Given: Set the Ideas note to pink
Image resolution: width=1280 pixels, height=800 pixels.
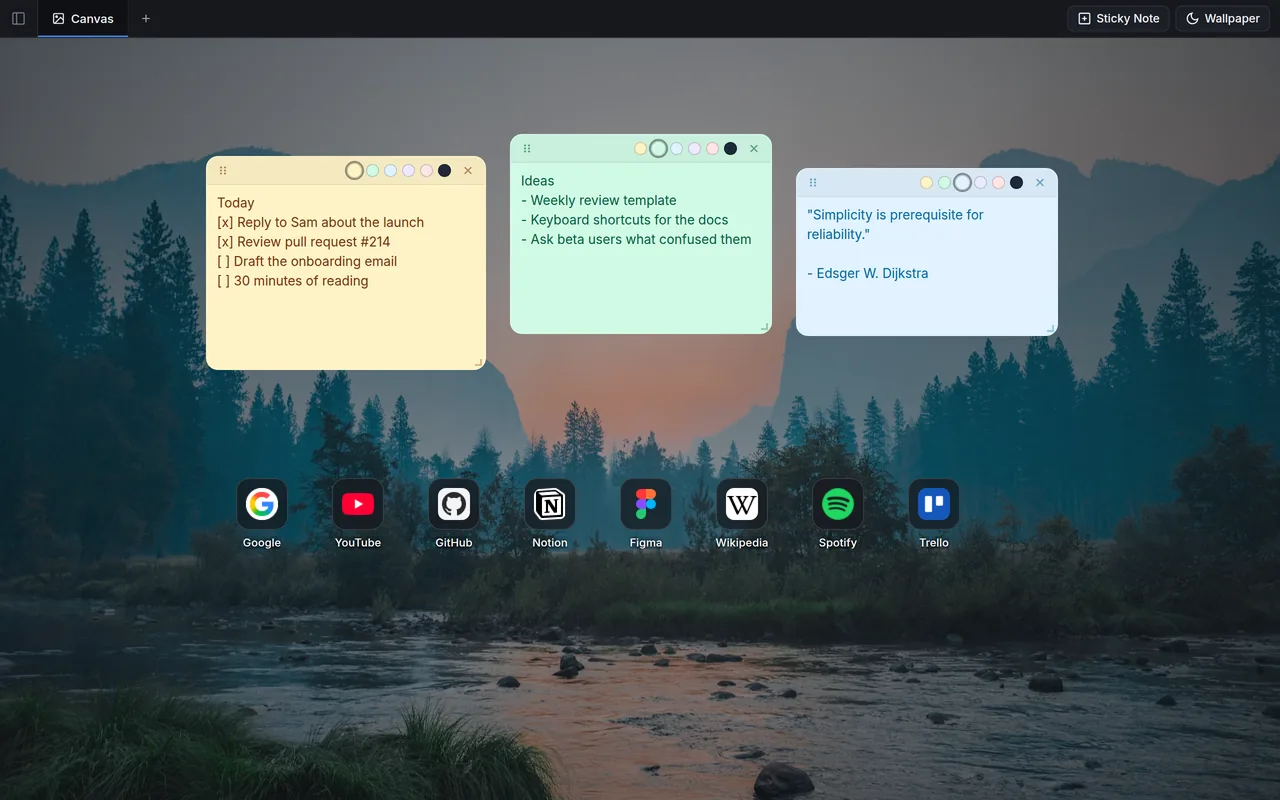Looking at the screenshot, I should (713, 149).
